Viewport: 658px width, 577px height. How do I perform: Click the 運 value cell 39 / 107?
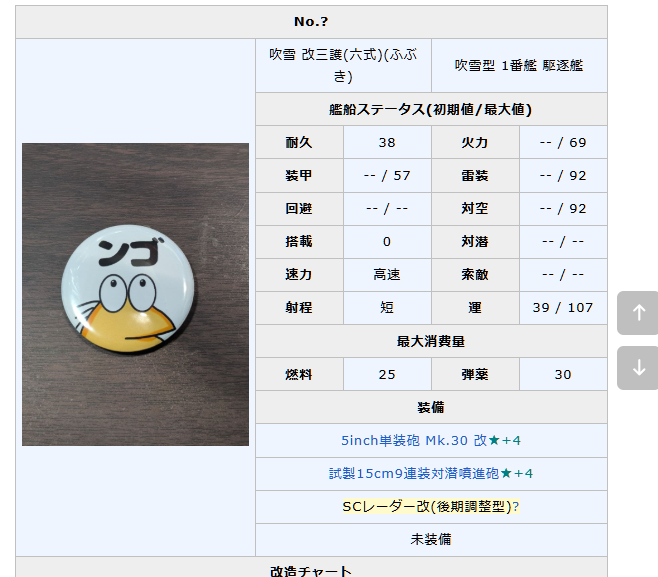click(563, 307)
